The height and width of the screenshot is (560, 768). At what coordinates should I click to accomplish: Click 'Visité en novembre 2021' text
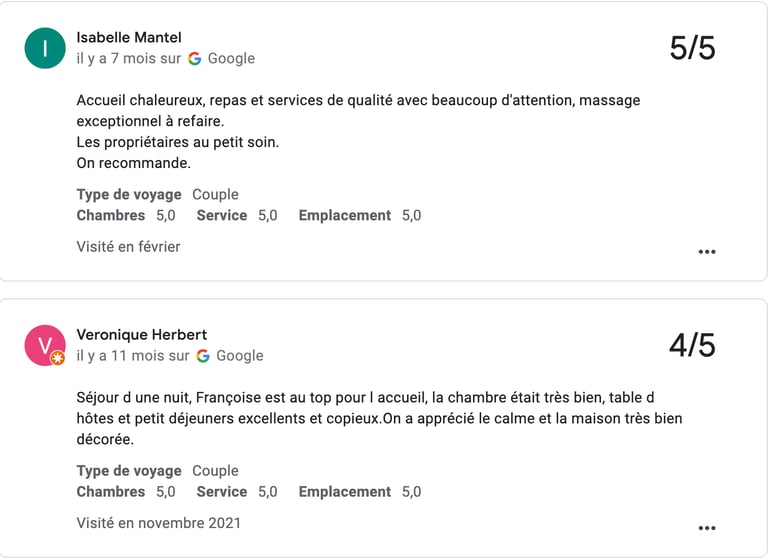[x=158, y=522]
